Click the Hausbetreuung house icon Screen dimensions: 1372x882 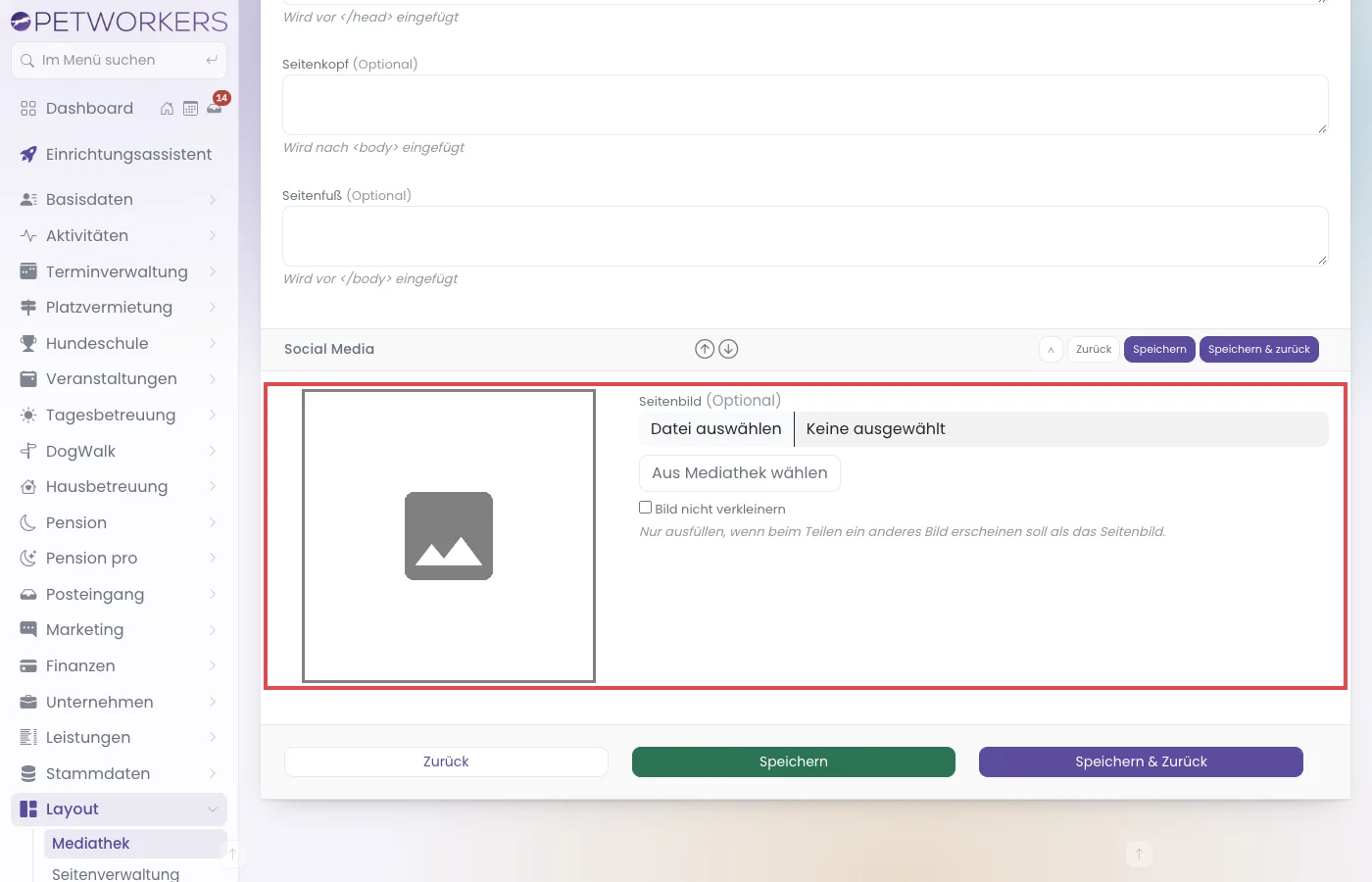point(28,487)
